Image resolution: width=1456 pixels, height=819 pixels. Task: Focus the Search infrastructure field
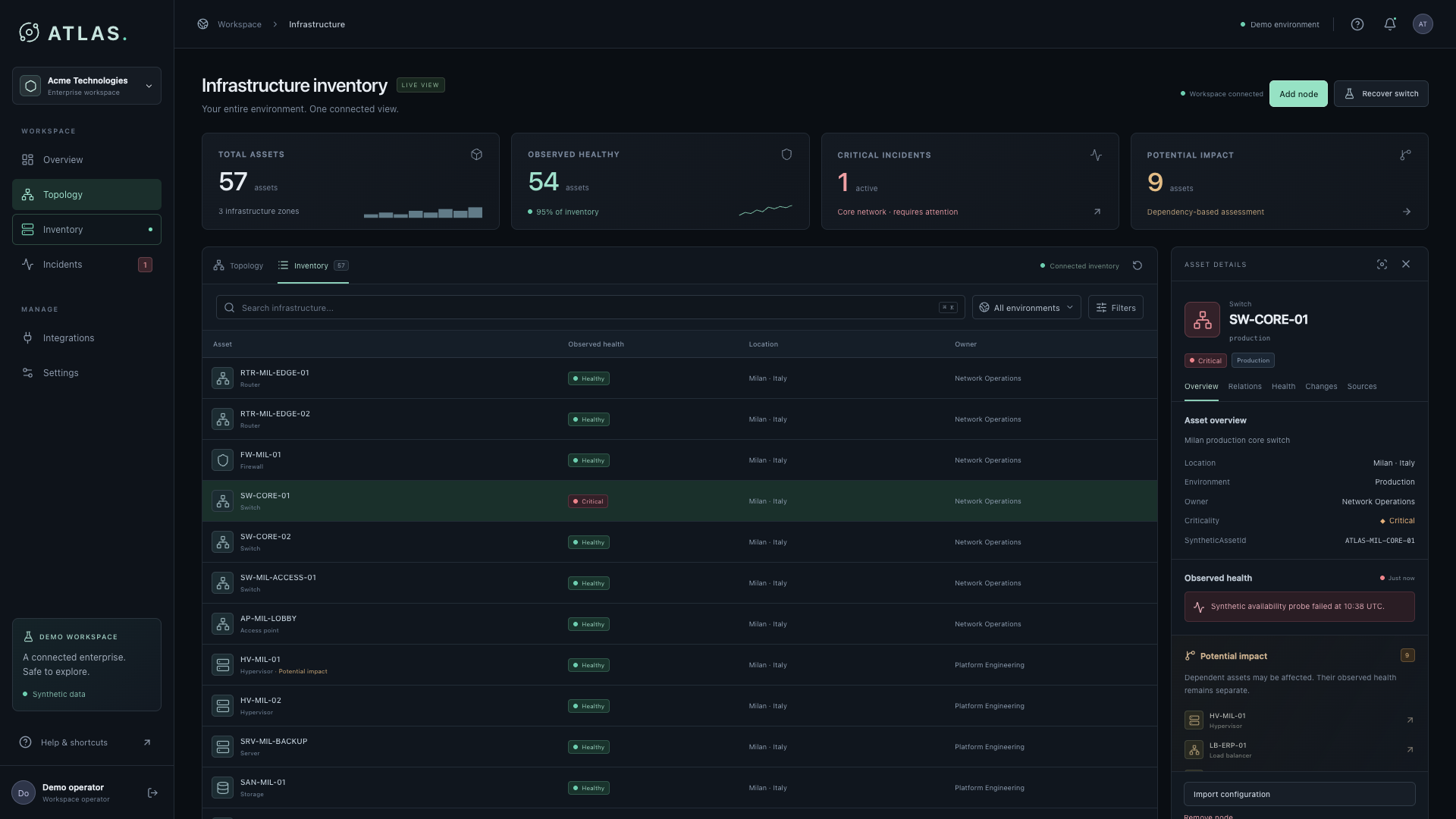click(590, 307)
